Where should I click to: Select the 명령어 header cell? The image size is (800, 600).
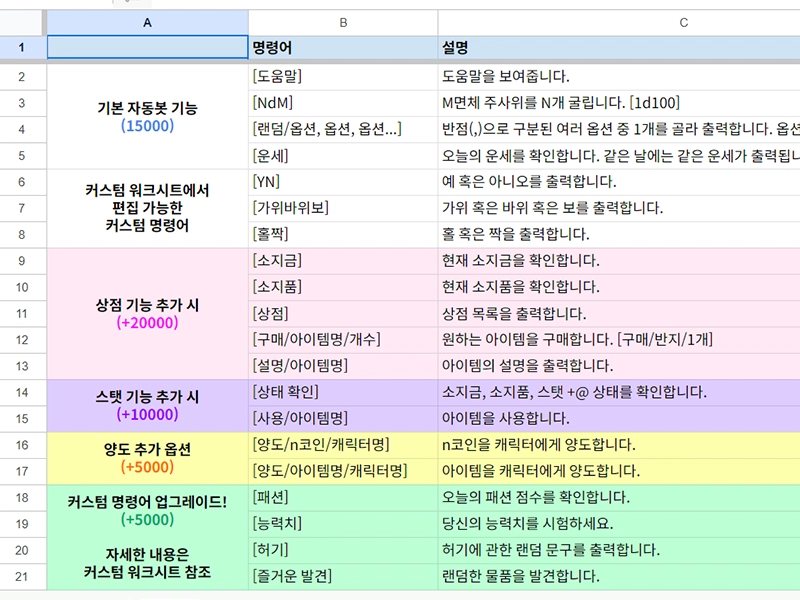click(343, 48)
